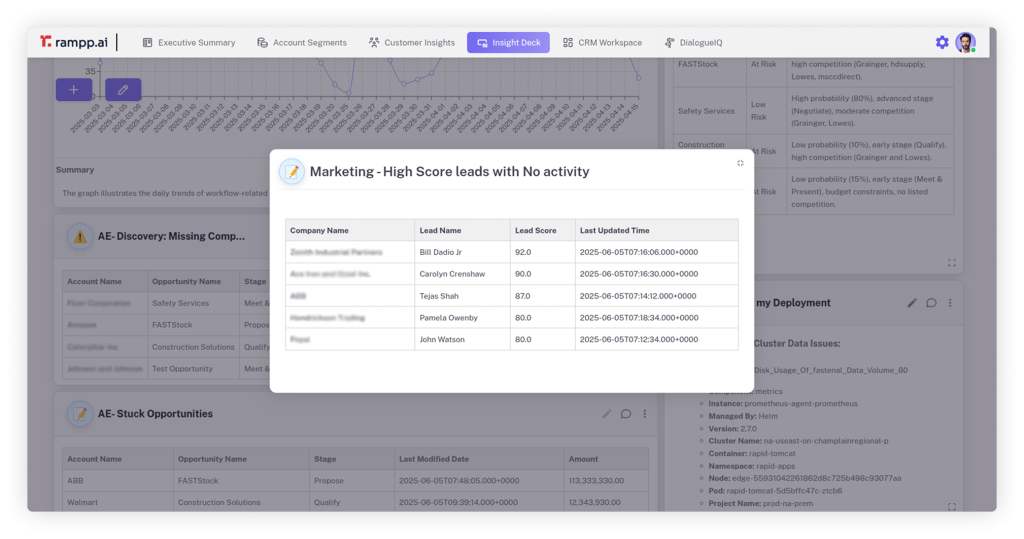Expand the risk table card to fullscreen

pos(951,263)
